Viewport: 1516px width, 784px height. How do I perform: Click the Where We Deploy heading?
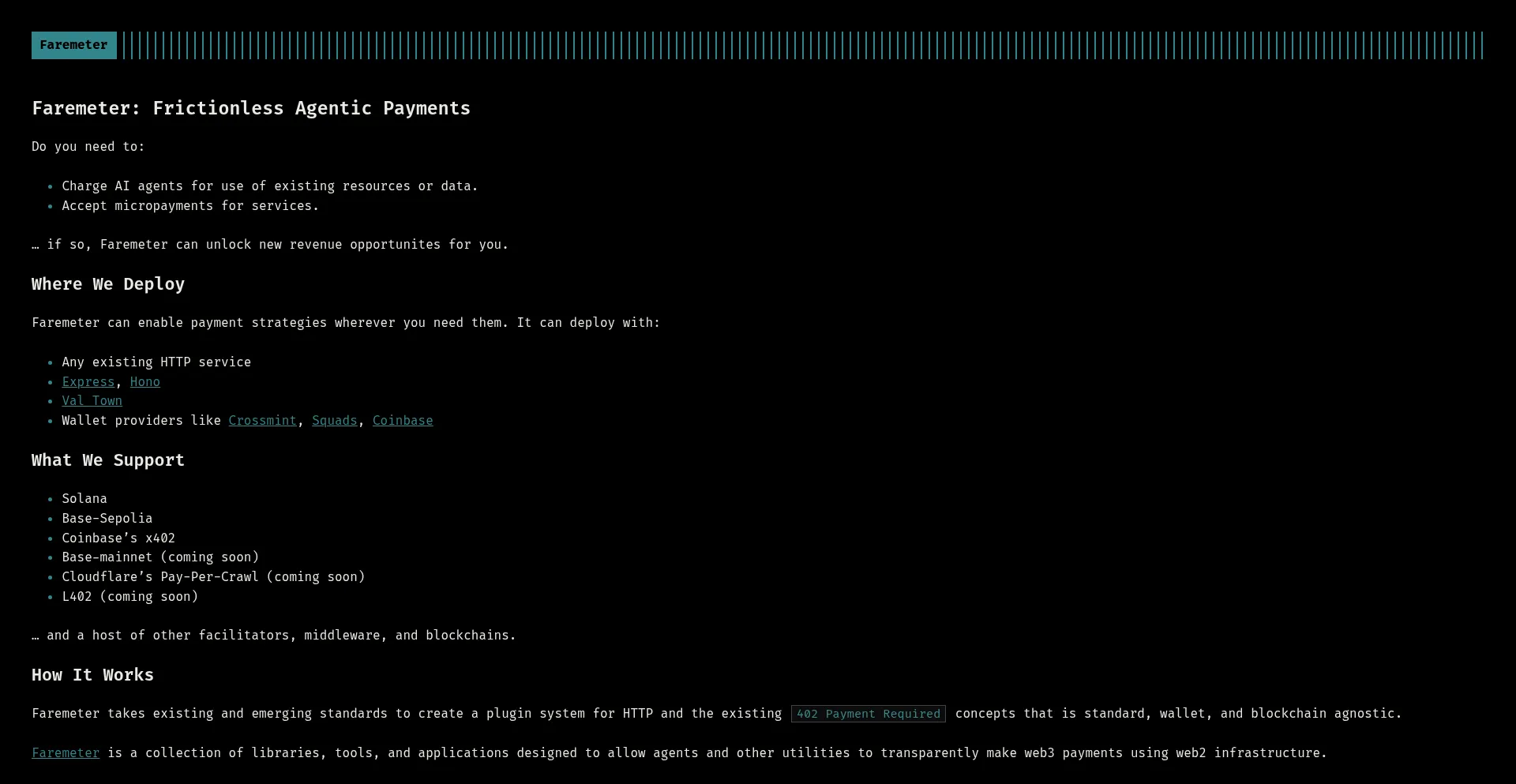coord(107,284)
